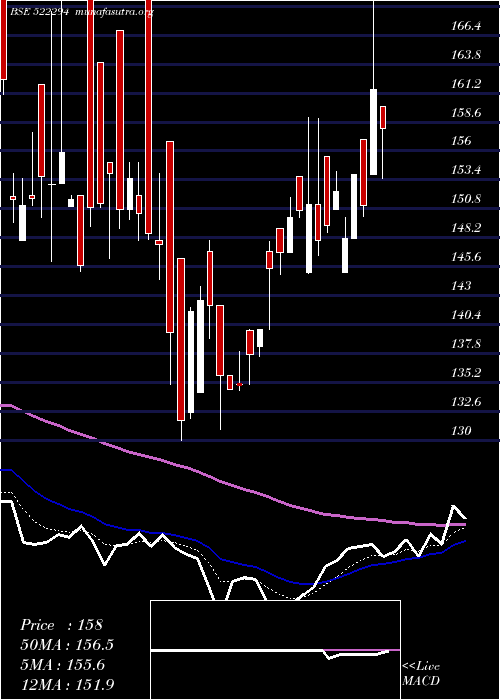Select the 137.8 price axis label
This screenshot has height=700, width=500.
(x=466, y=344)
